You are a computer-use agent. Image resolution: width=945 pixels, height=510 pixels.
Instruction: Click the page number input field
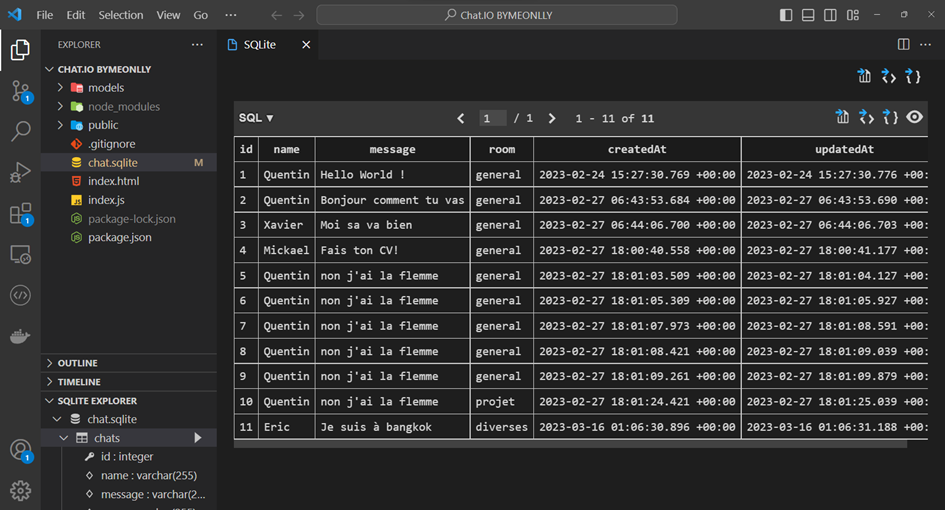click(x=492, y=118)
